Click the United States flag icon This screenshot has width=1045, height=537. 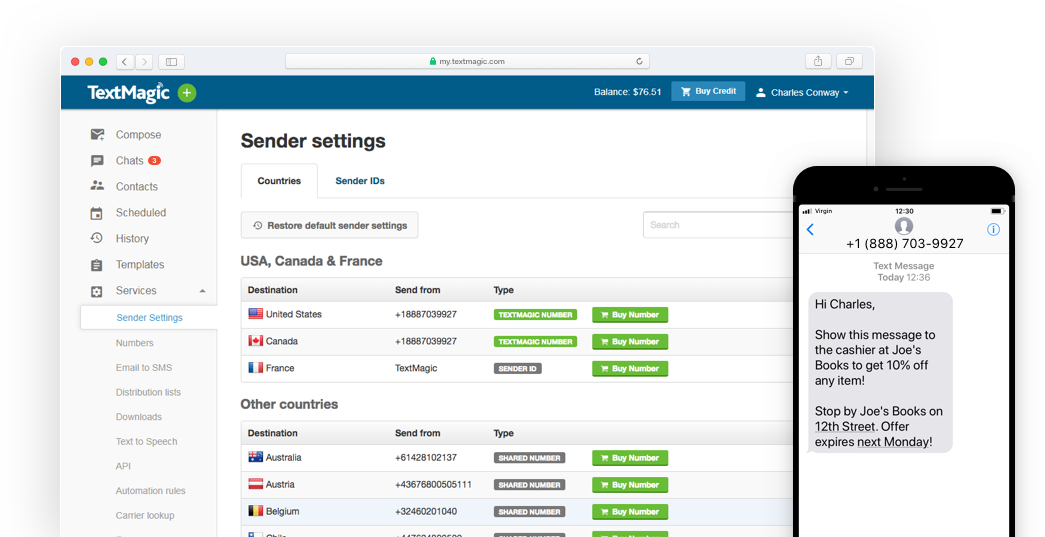pos(255,314)
